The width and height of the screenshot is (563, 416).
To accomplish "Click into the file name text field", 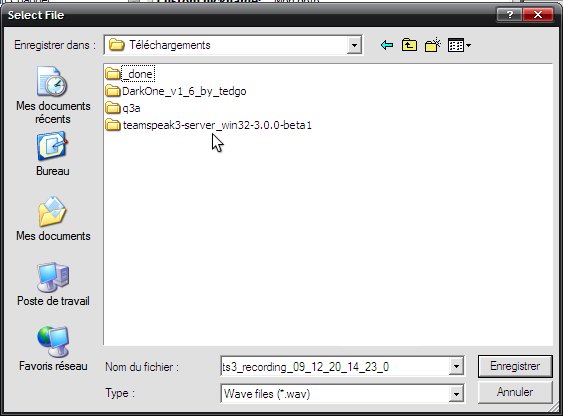I will pos(335,366).
